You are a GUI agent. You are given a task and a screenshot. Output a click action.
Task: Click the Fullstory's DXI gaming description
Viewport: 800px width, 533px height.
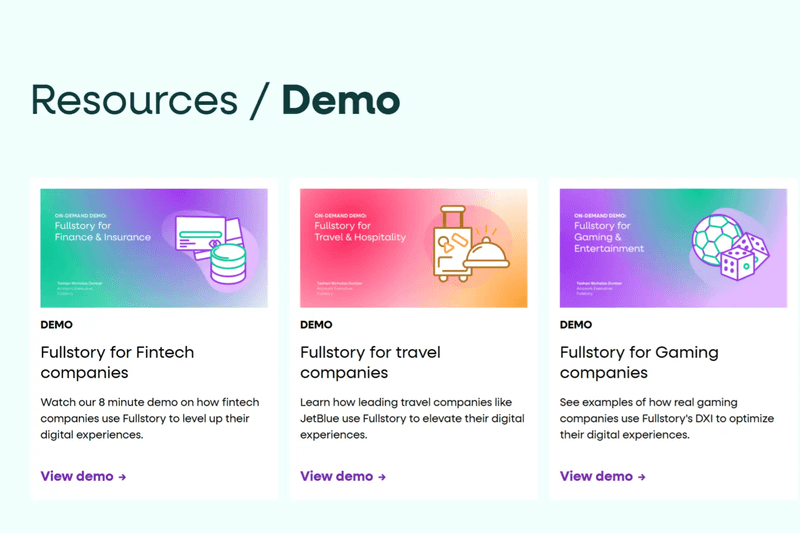pos(667,419)
